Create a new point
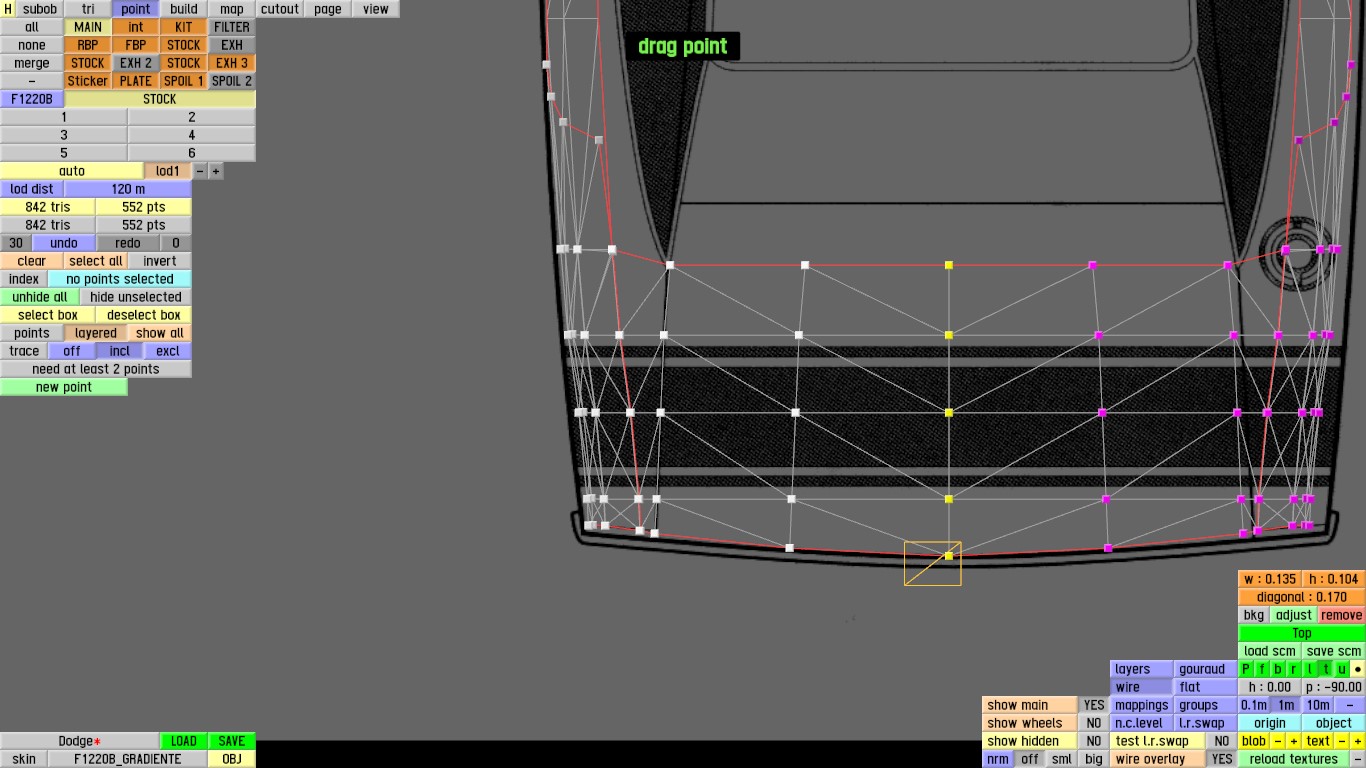 (x=64, y=387)
